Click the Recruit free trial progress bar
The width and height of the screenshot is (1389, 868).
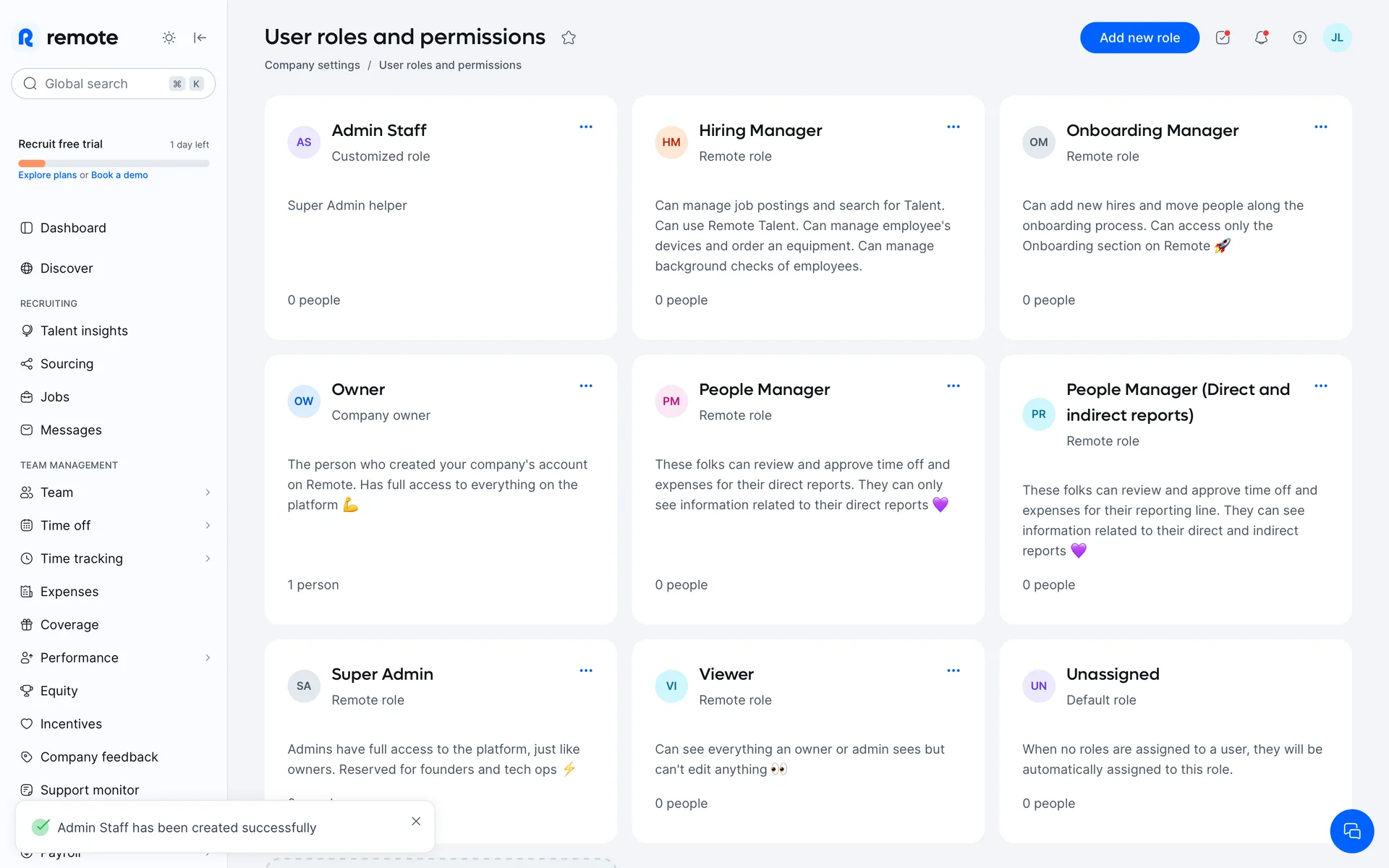point(114,163)
